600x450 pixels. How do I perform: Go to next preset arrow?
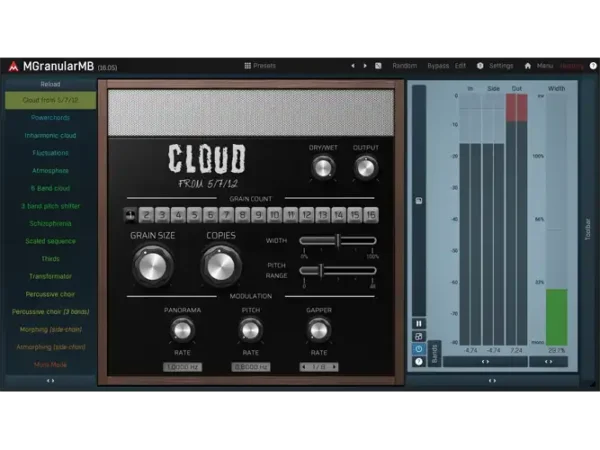point(365,66)
